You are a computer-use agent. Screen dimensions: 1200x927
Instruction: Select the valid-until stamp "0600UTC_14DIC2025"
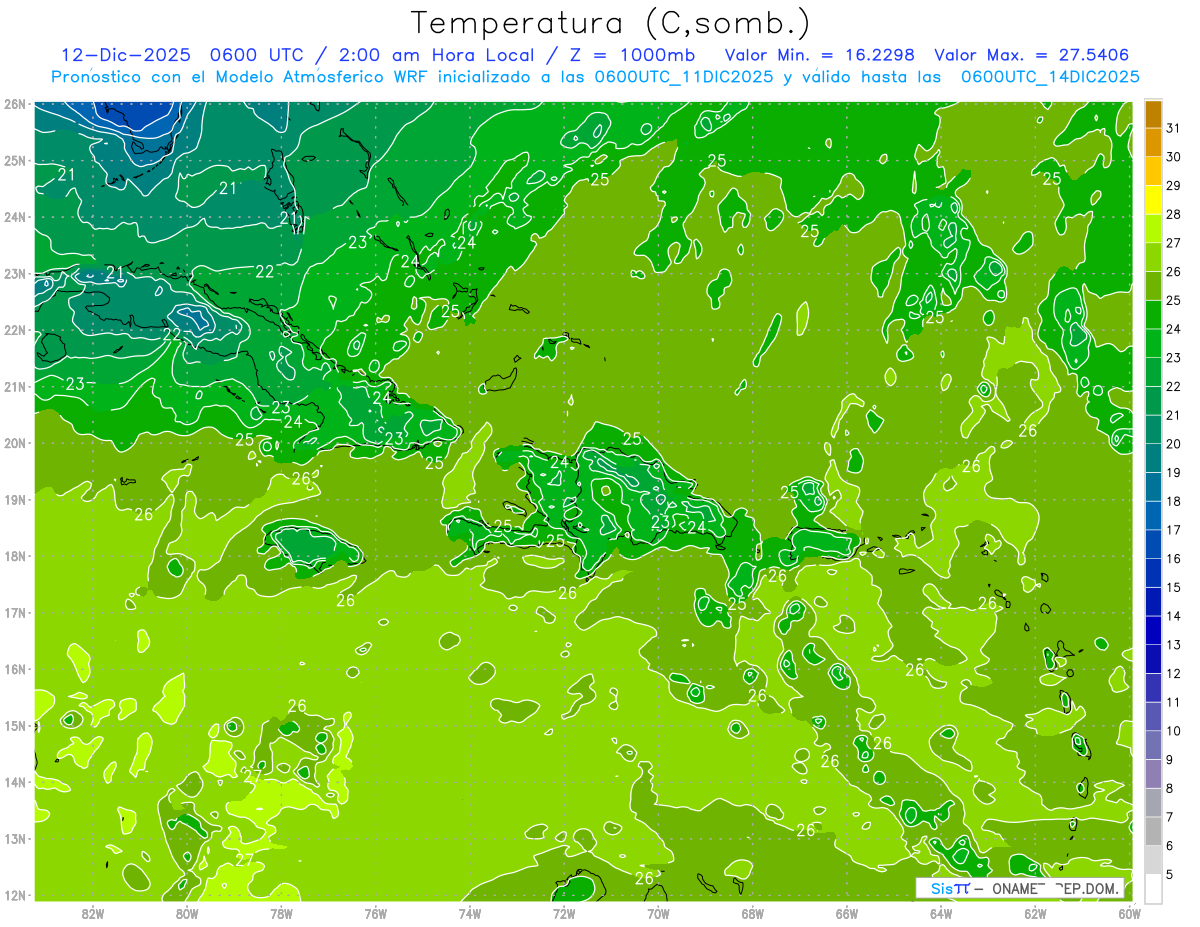click(1050, 77)
